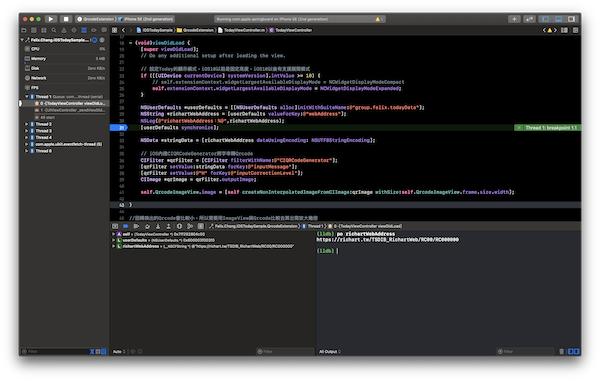Choose the iPhone SE run destination
This screenshot has width=600, height=381.
(145, 19)
